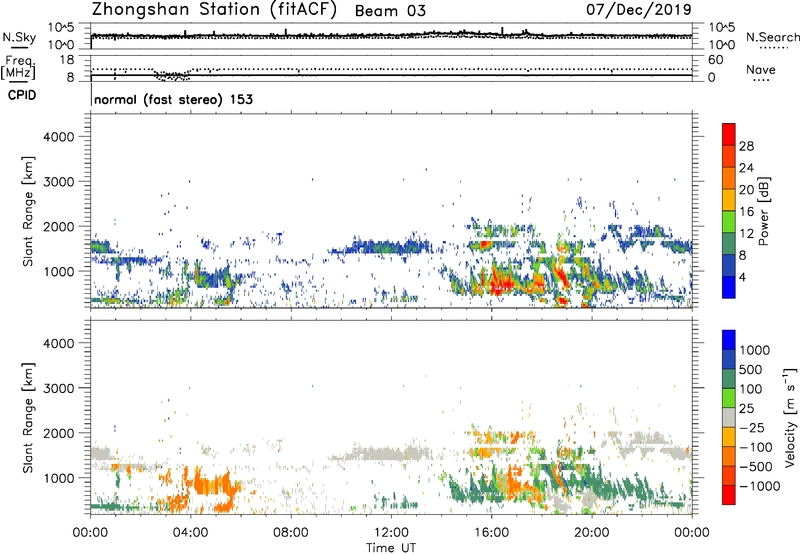Screen dimensions: 800x554
Task: Click 'normal (fast stereo) 153' text
Action: (x=173, y=99)
